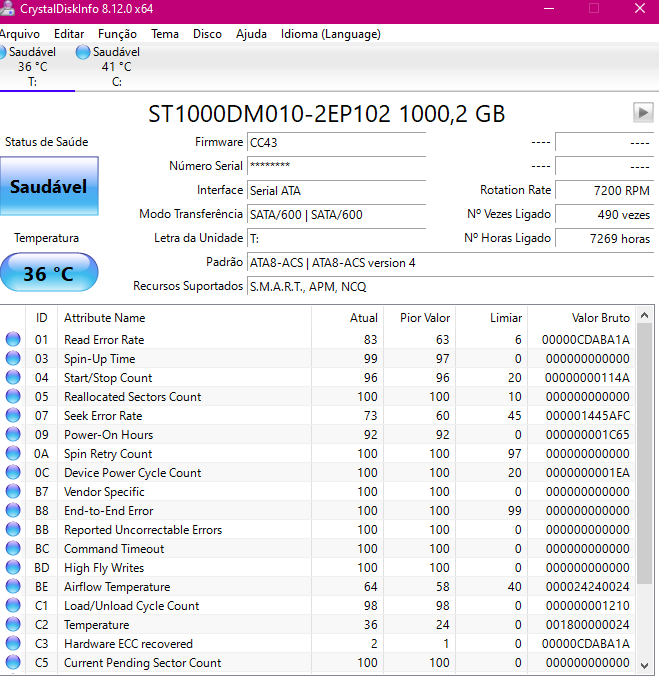Screen dimensions: 659x684
Task: Open the Idioma (Language) menu
Action: [x=331, y=34]
